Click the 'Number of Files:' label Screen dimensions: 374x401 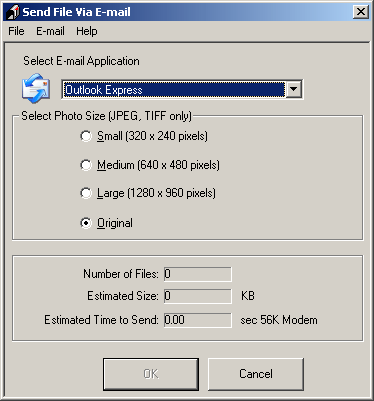[121, 274]
